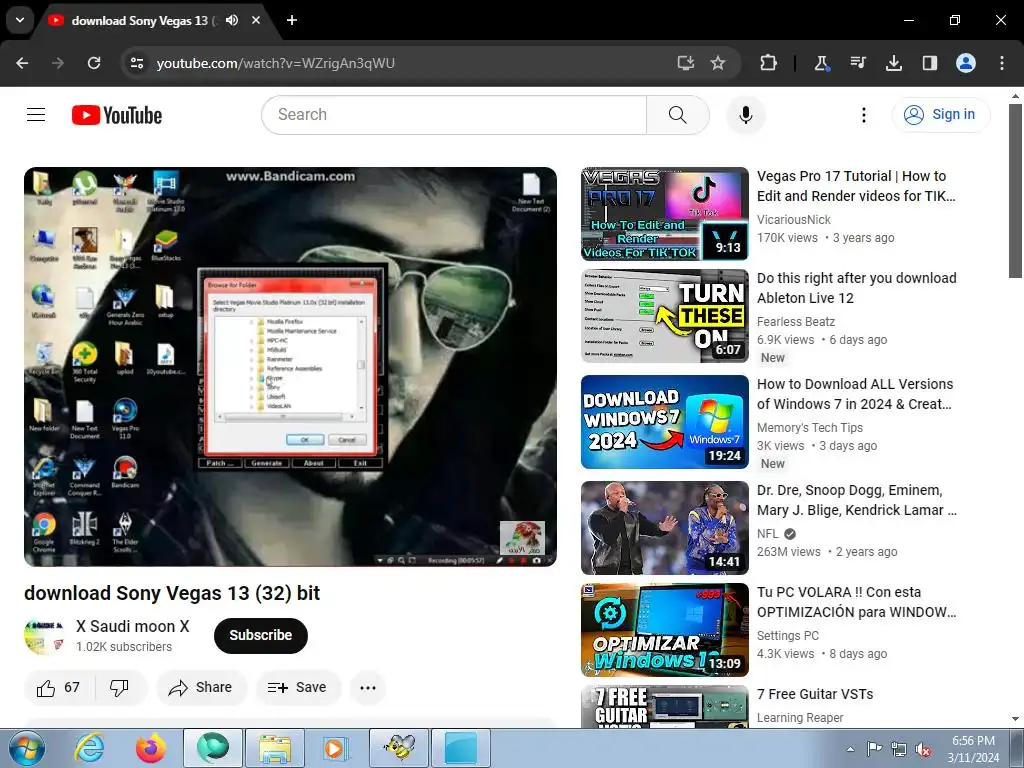Open Chrome Labs flask icon
This screenshot has height=768, width=1024.
822,63
